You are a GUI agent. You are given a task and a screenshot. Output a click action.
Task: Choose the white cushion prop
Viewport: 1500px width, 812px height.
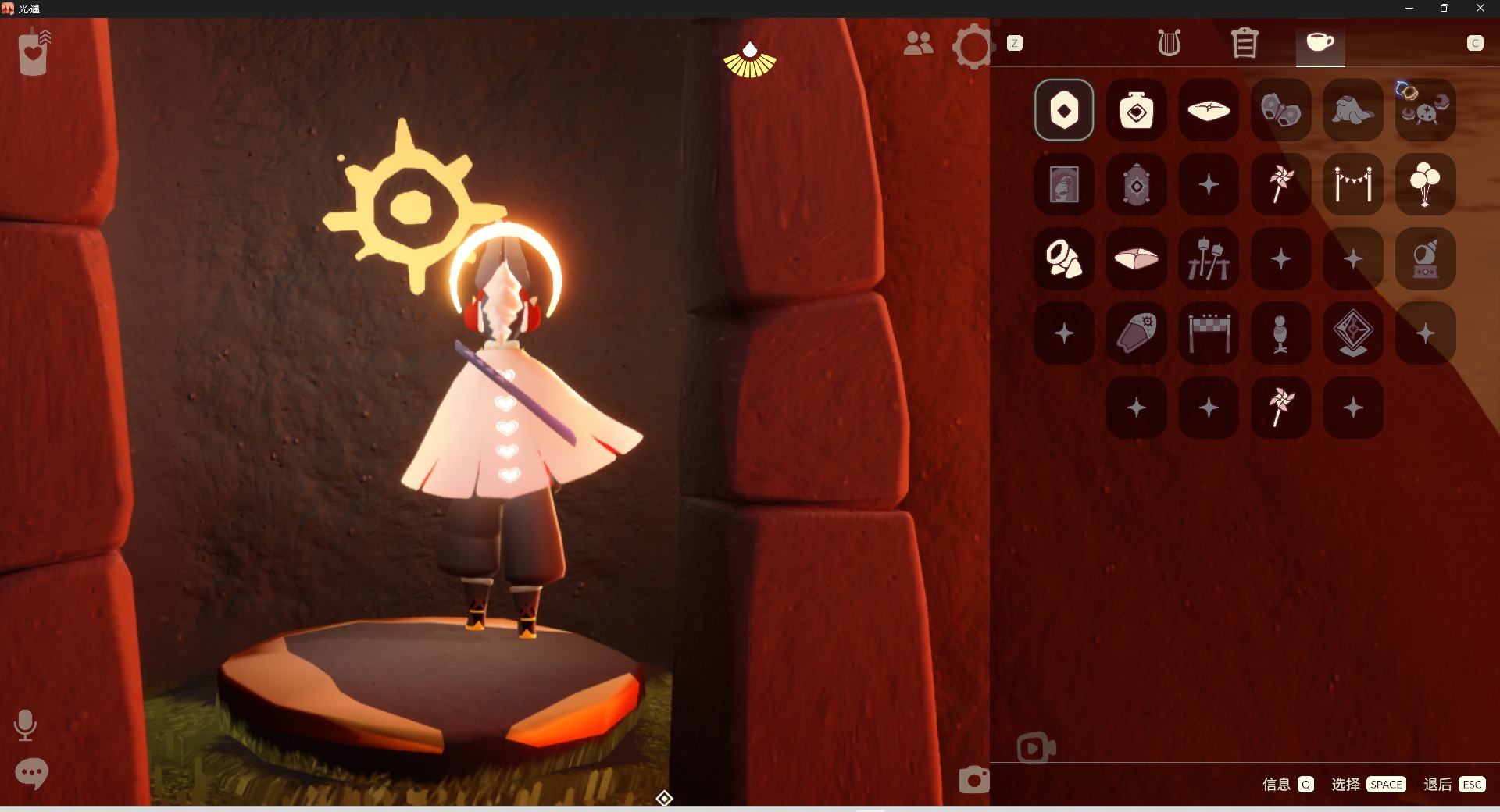pyautogui.click(x=1209, y=110)
